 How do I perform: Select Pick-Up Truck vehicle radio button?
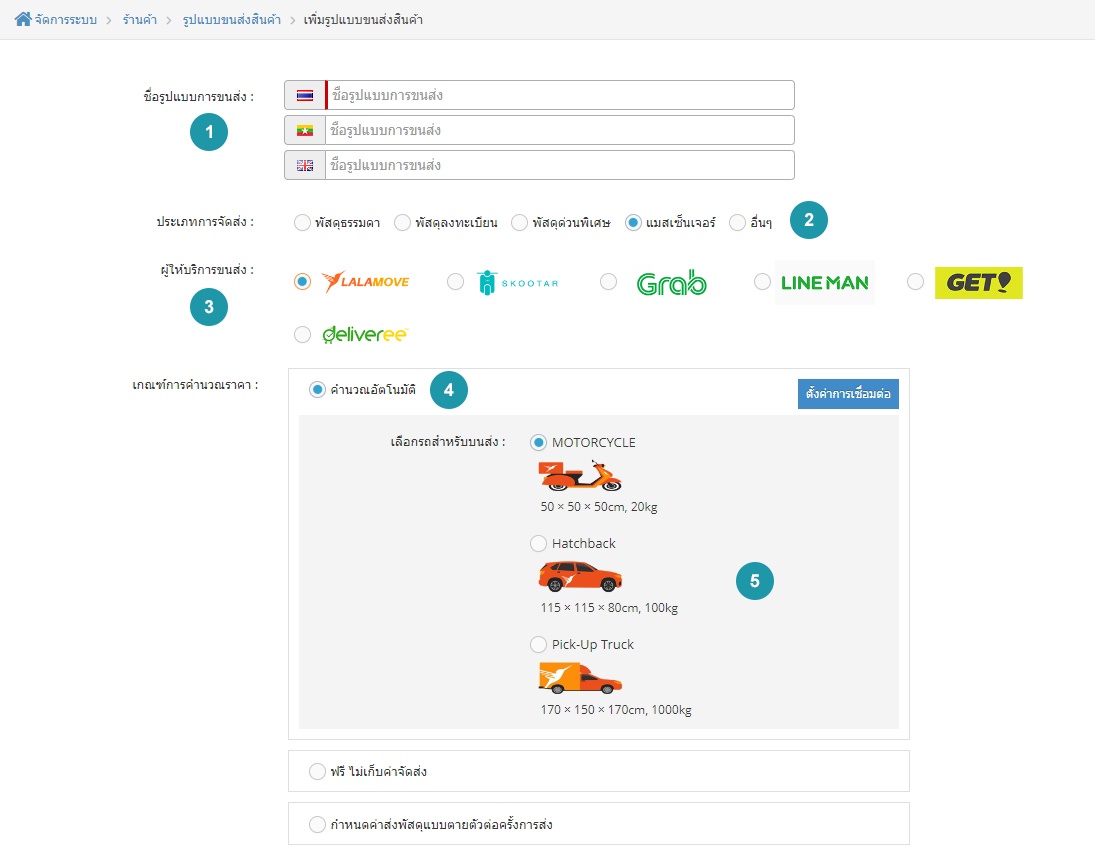538,644
